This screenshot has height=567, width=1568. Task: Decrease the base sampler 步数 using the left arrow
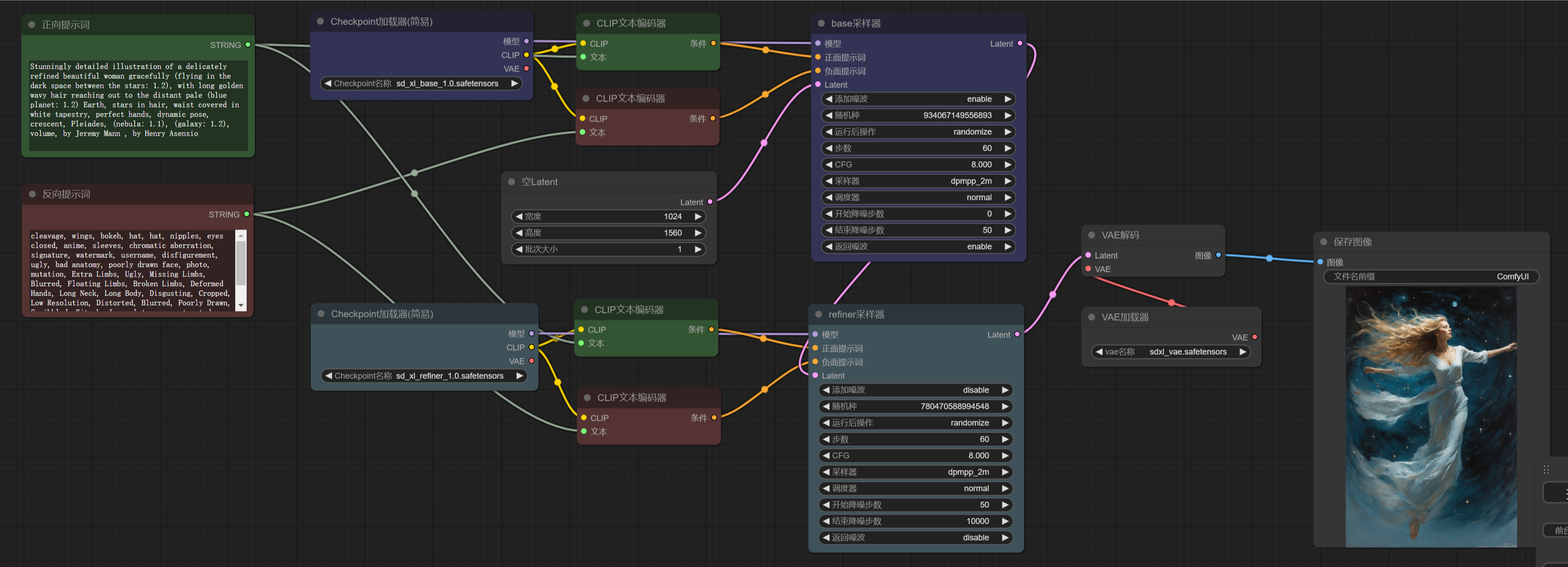pyautogui.click(x=829, y=148)
